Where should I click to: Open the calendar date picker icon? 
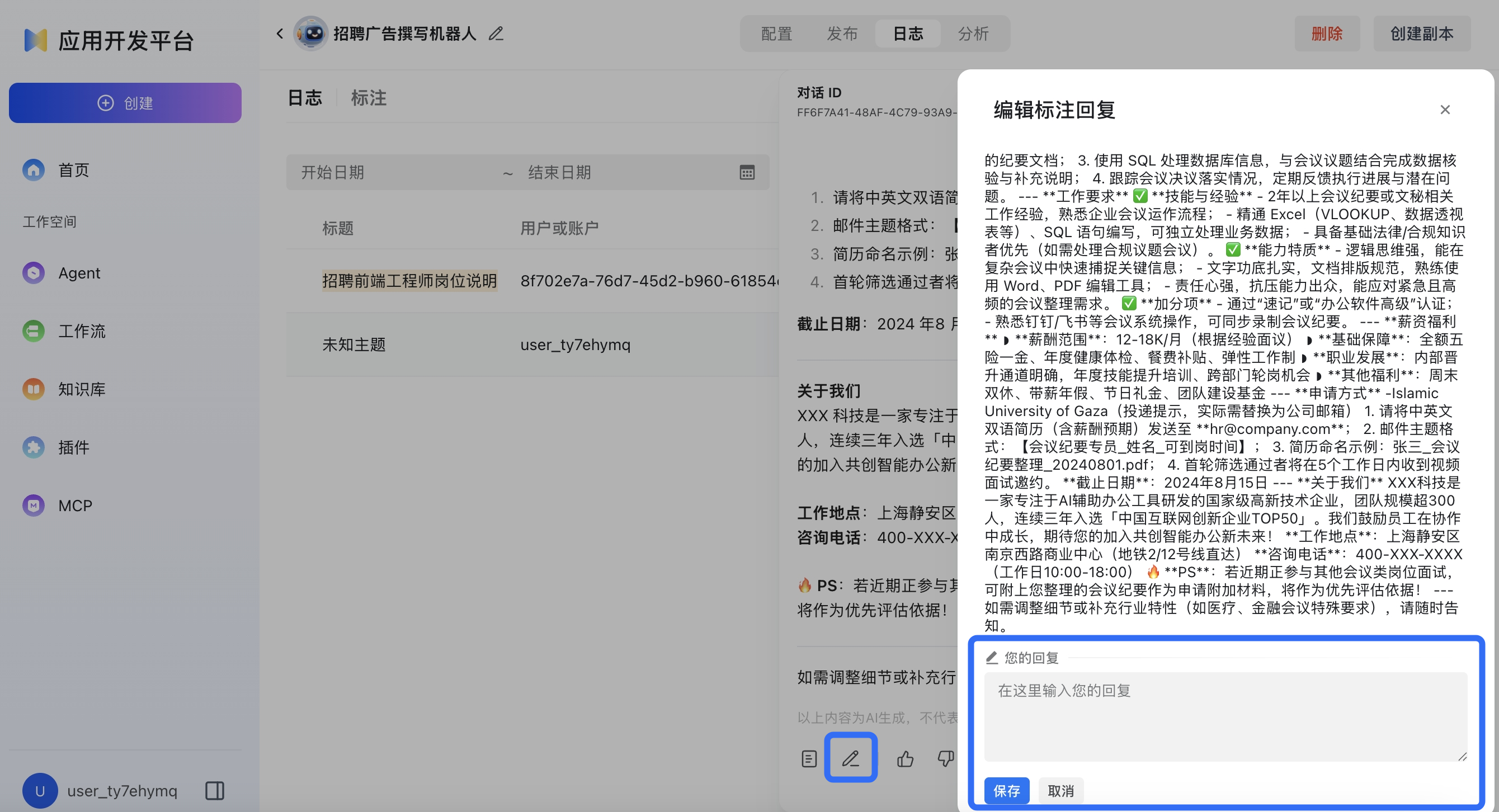[747, 172]
